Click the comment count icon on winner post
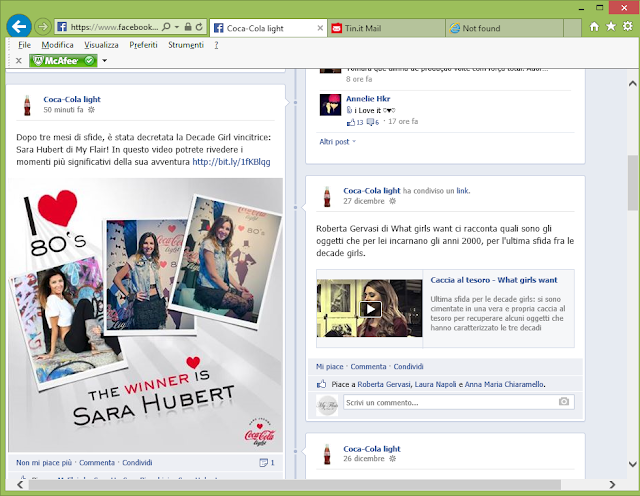The height and width of the screenshot is (496, 640). point(264,463)
